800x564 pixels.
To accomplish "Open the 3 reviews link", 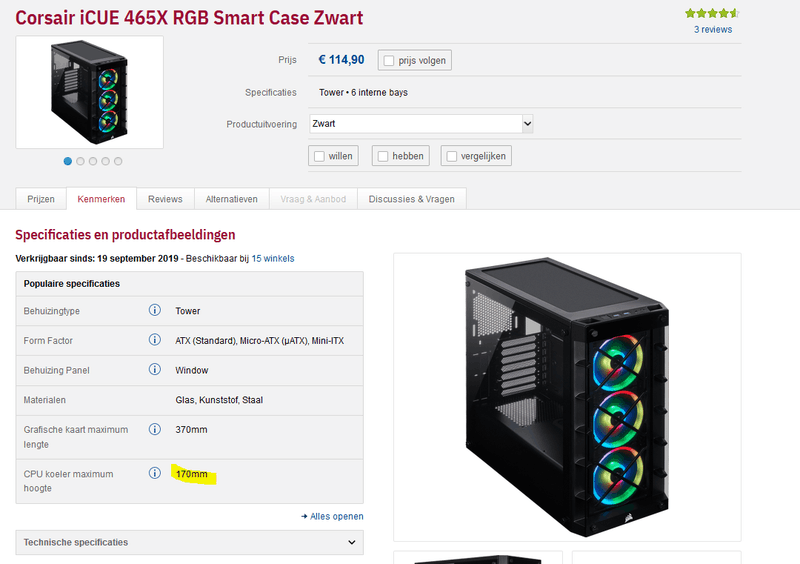I will pos(713,30).
